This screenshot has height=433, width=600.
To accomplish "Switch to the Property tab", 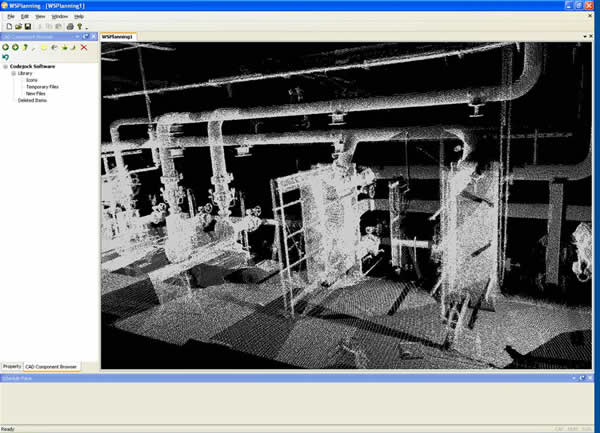I will (x=12, y=367).
